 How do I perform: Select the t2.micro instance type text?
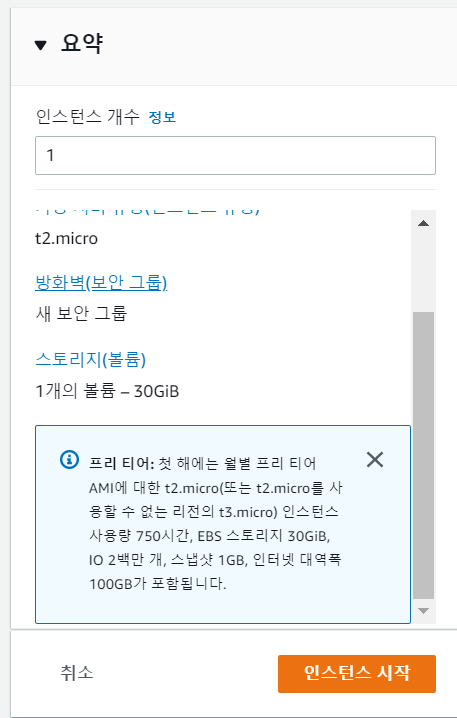click(66, 239)
